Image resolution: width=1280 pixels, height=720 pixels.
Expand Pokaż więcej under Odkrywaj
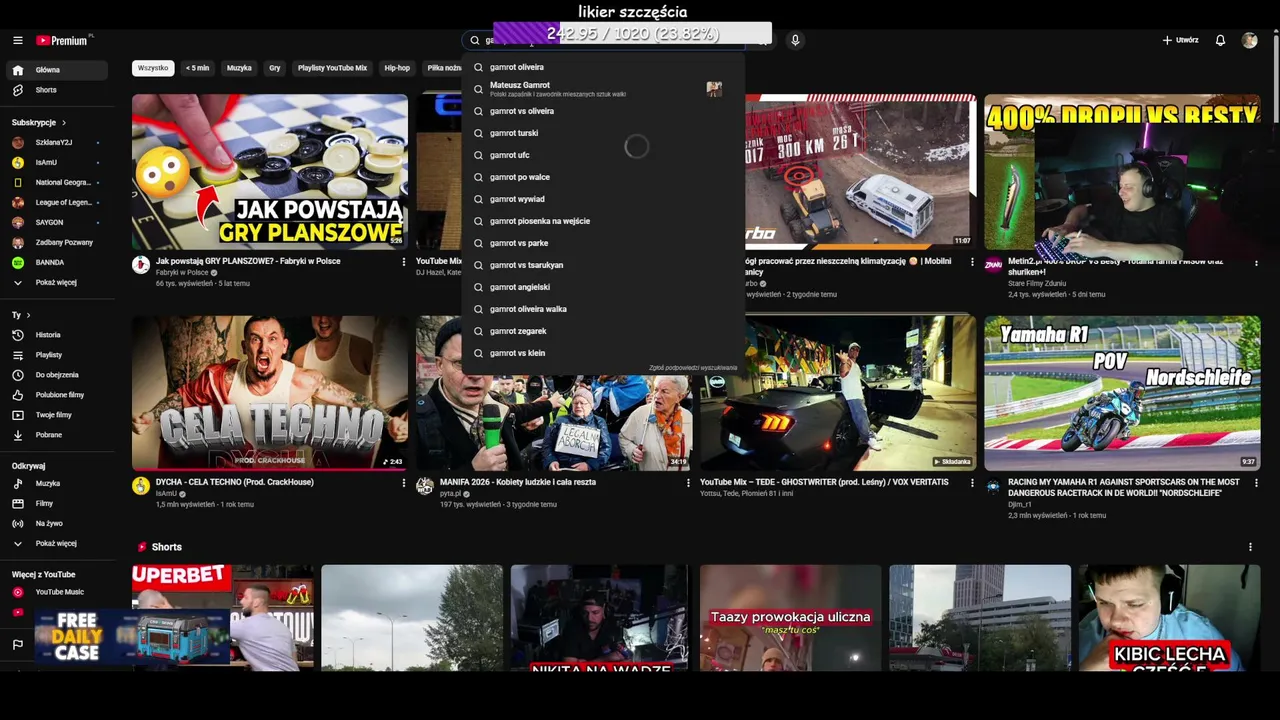click(56, 543)
